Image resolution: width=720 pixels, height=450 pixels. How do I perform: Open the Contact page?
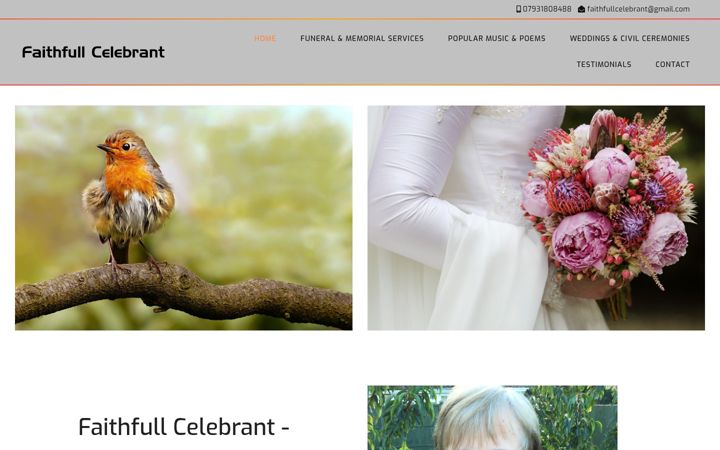pos(672,64)
